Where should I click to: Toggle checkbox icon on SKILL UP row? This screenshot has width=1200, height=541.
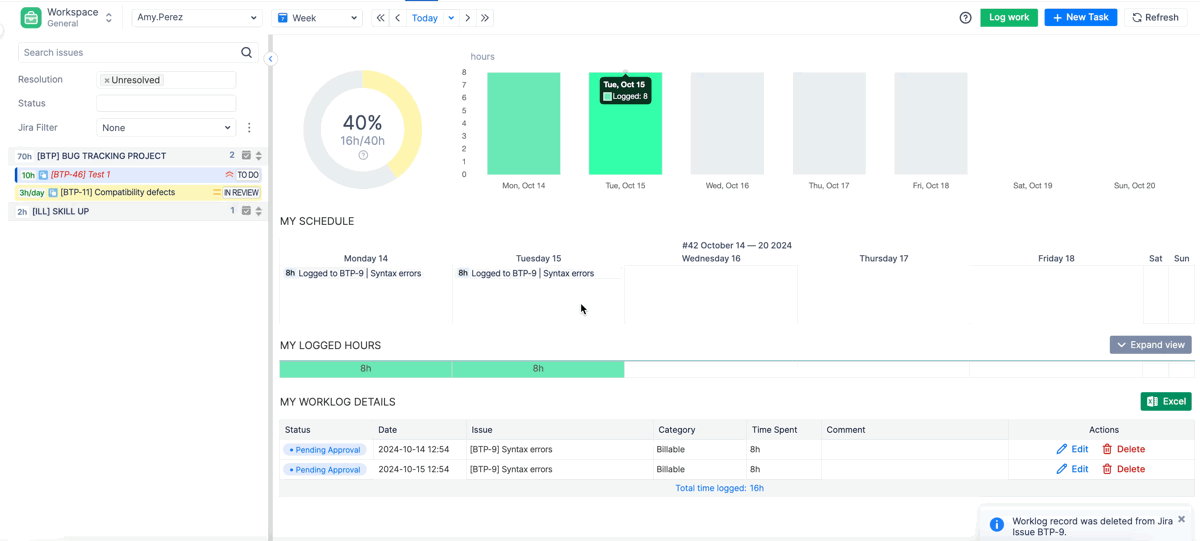pyautogui.click(x=246, y=211)
